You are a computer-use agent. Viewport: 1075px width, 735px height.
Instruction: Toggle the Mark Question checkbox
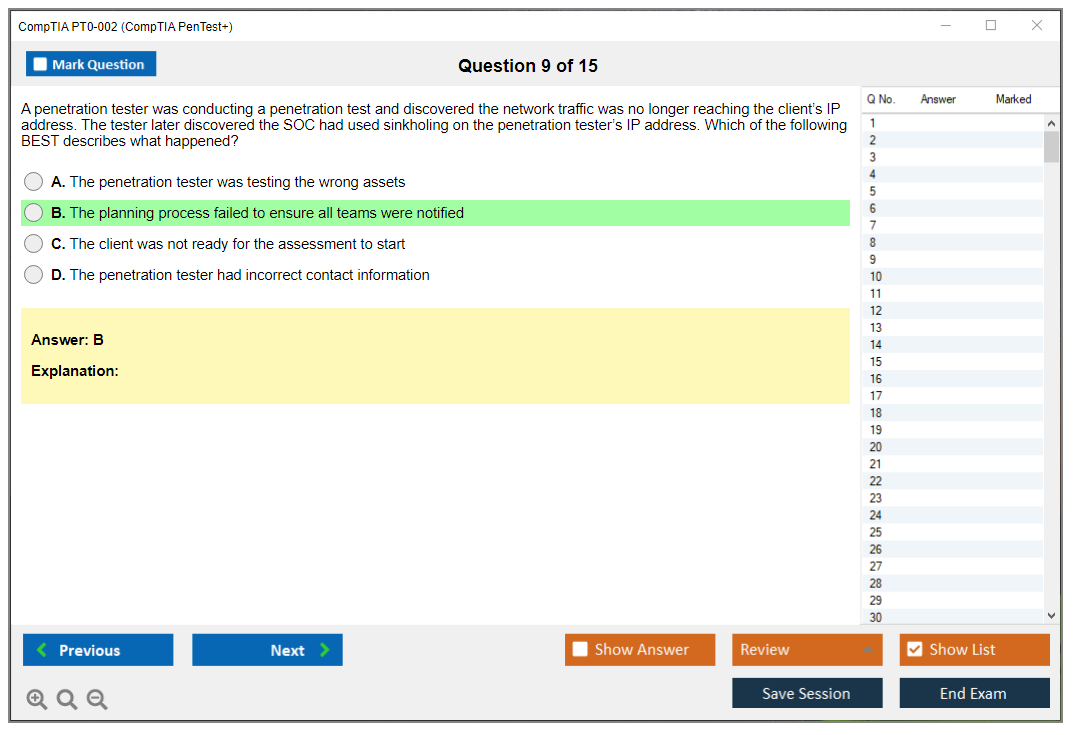pos(41,64)
